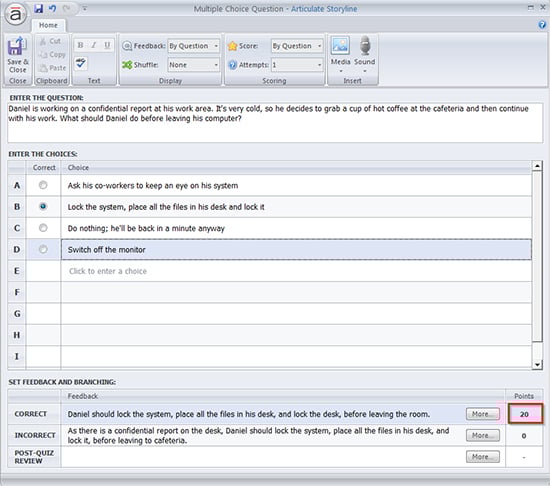The width and height of the screenshot is (550, 486).
Task: Open the Shuffle None dropdown
Action: click(x=193, y=65)
